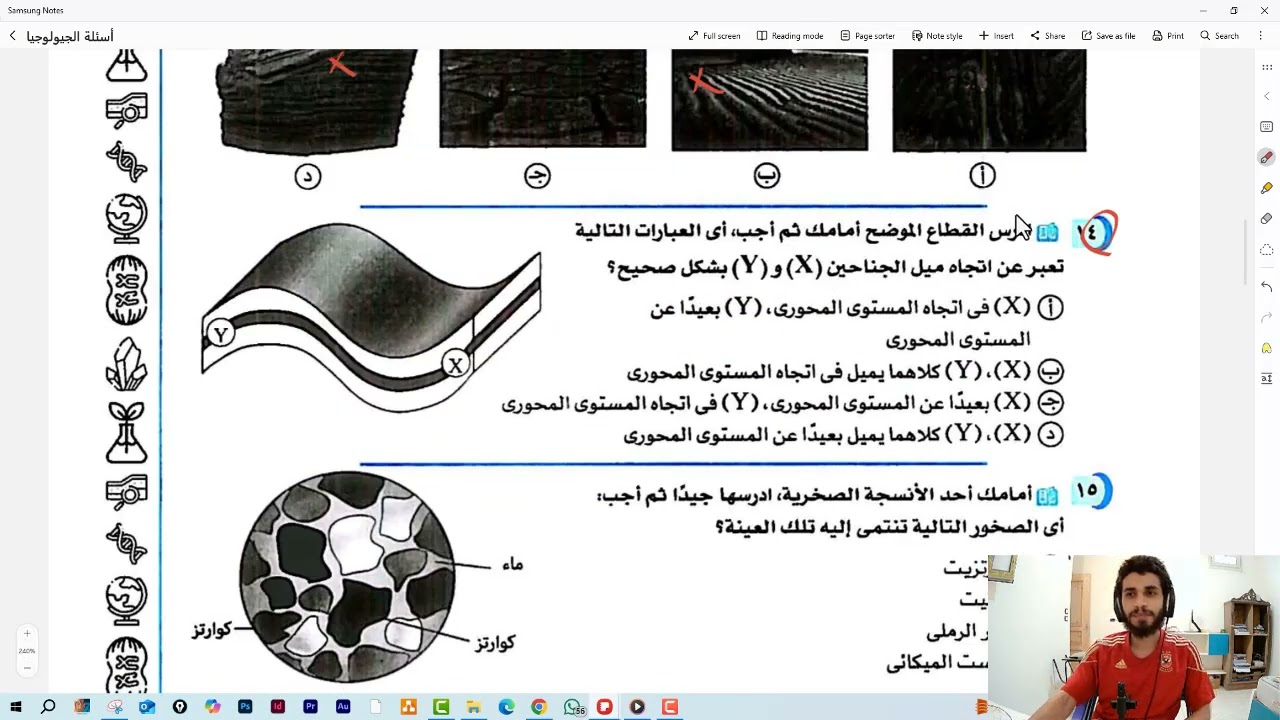This screenshot has width=1280, height=720.
Task: Select the yellow highlighter tool
Action: click(1266, 188)
